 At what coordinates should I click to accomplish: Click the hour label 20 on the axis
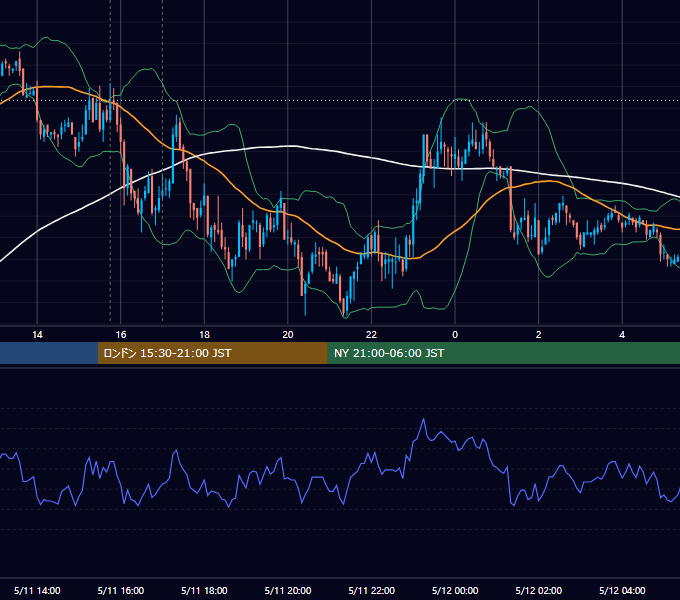click(x=288, y=335)
